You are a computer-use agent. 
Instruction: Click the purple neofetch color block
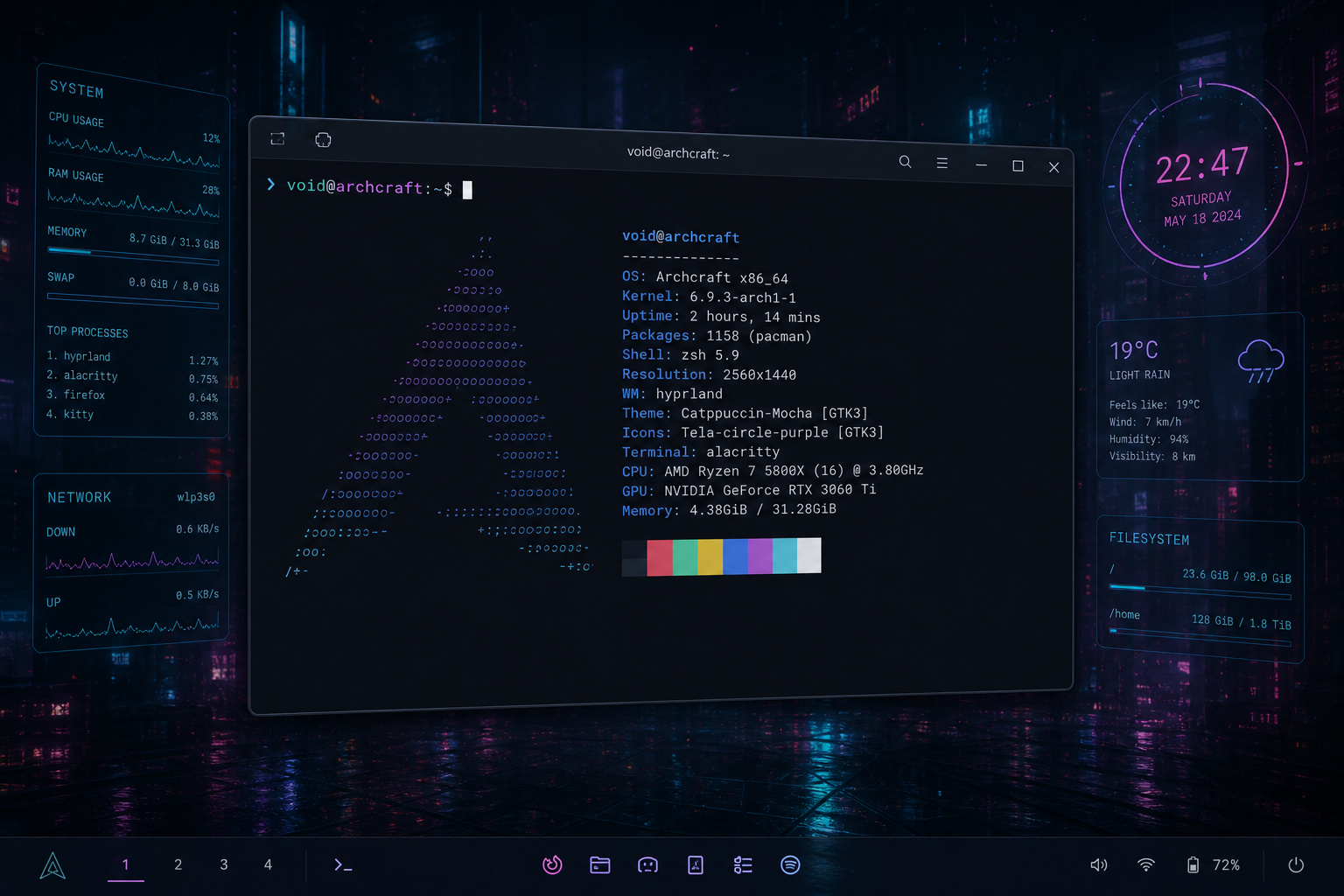760,556
